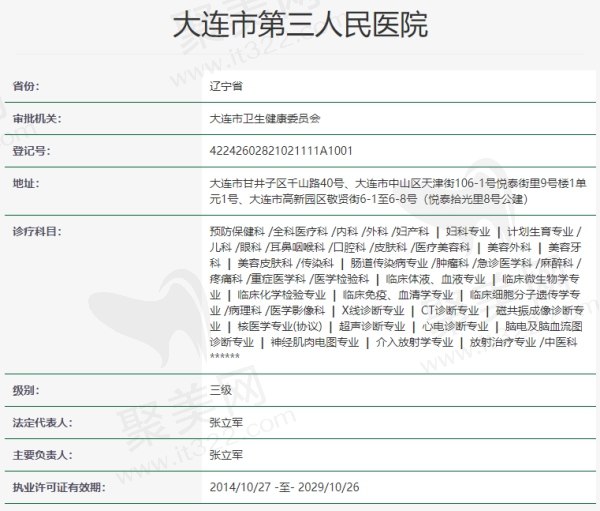Click the 全科医疗科 department entry
The image size is (600, 511).
300,232
